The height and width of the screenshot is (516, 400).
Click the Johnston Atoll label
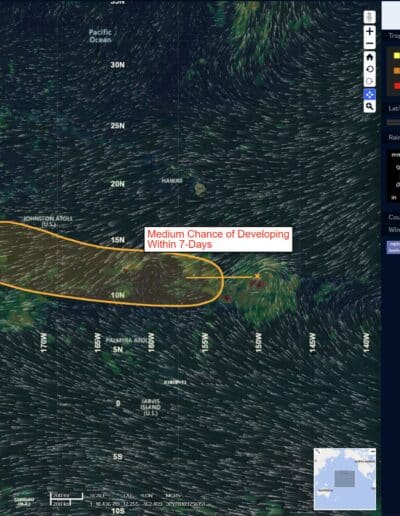click(x=48, y=221)
